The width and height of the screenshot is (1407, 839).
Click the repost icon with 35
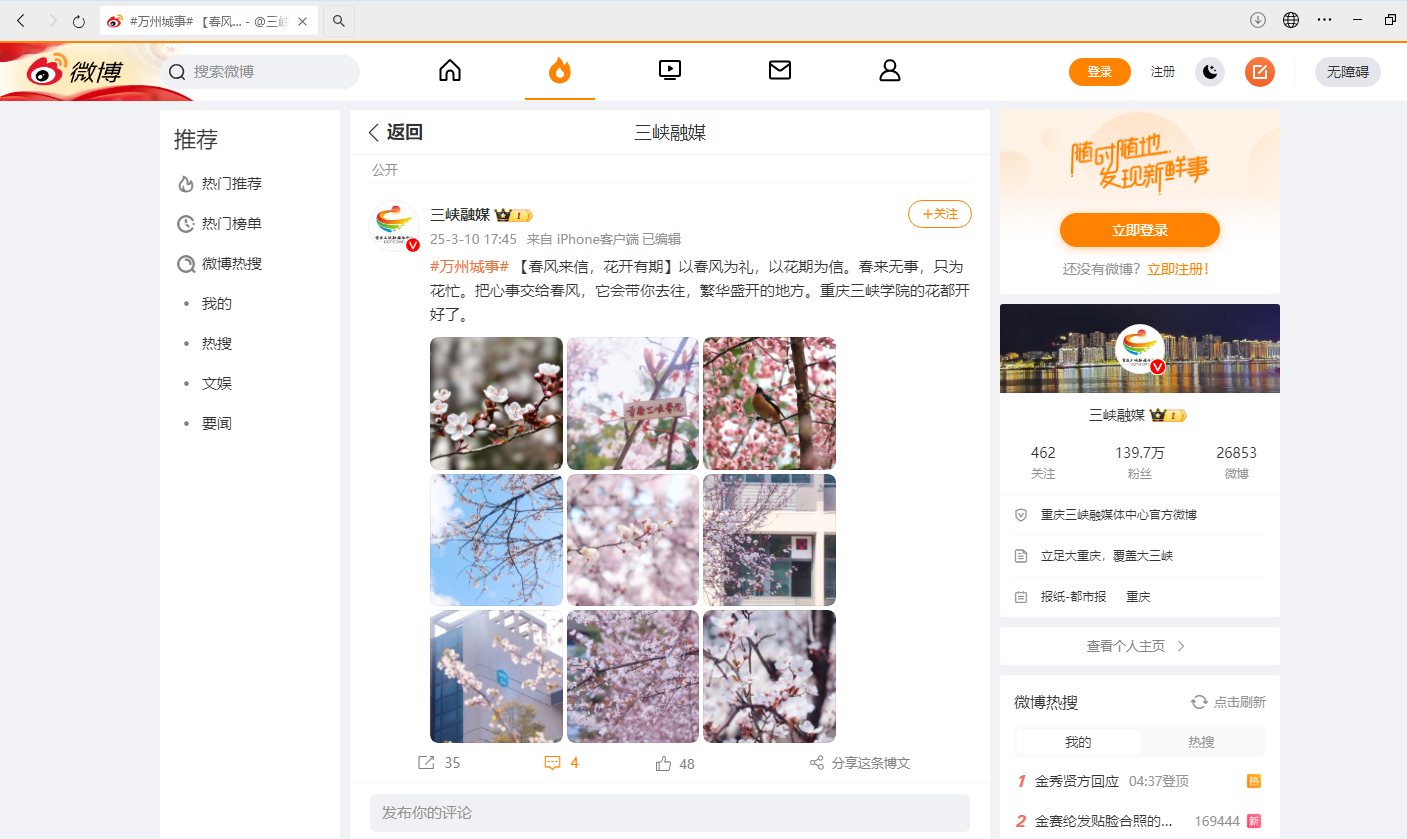[427, 763]
